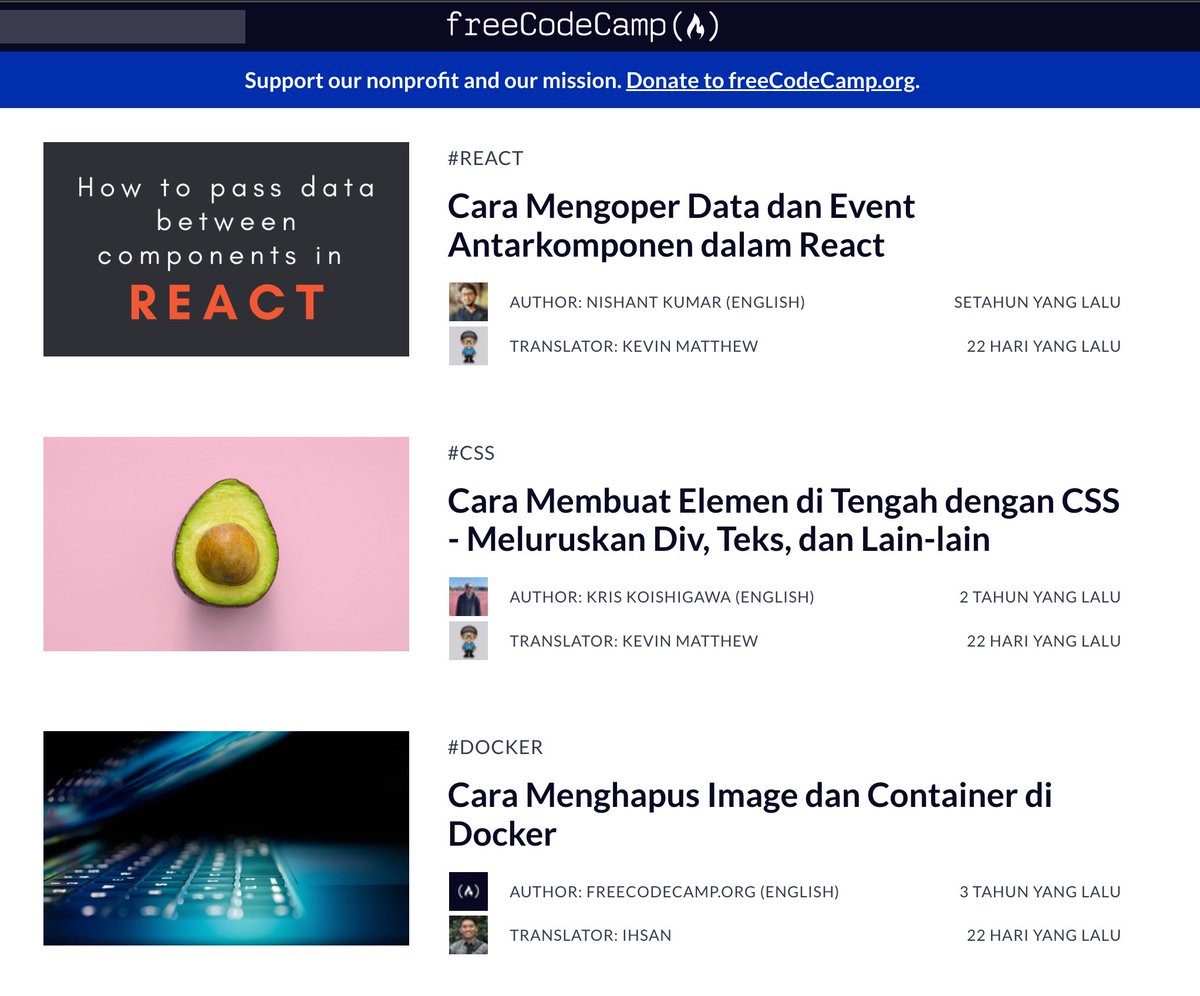Screen dimensions: 1200x996
Task: Open author freeCodeCamp.org (English) profile
Action: tap(674, 891)
